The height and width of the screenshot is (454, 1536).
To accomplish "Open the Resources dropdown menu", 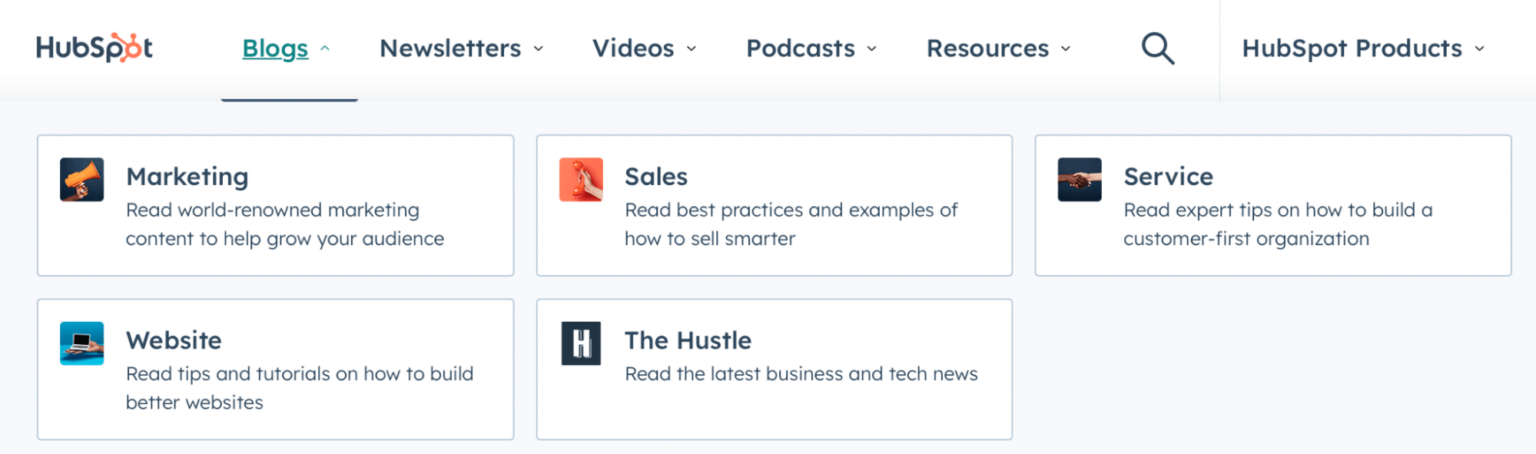I will [1065, 49].
